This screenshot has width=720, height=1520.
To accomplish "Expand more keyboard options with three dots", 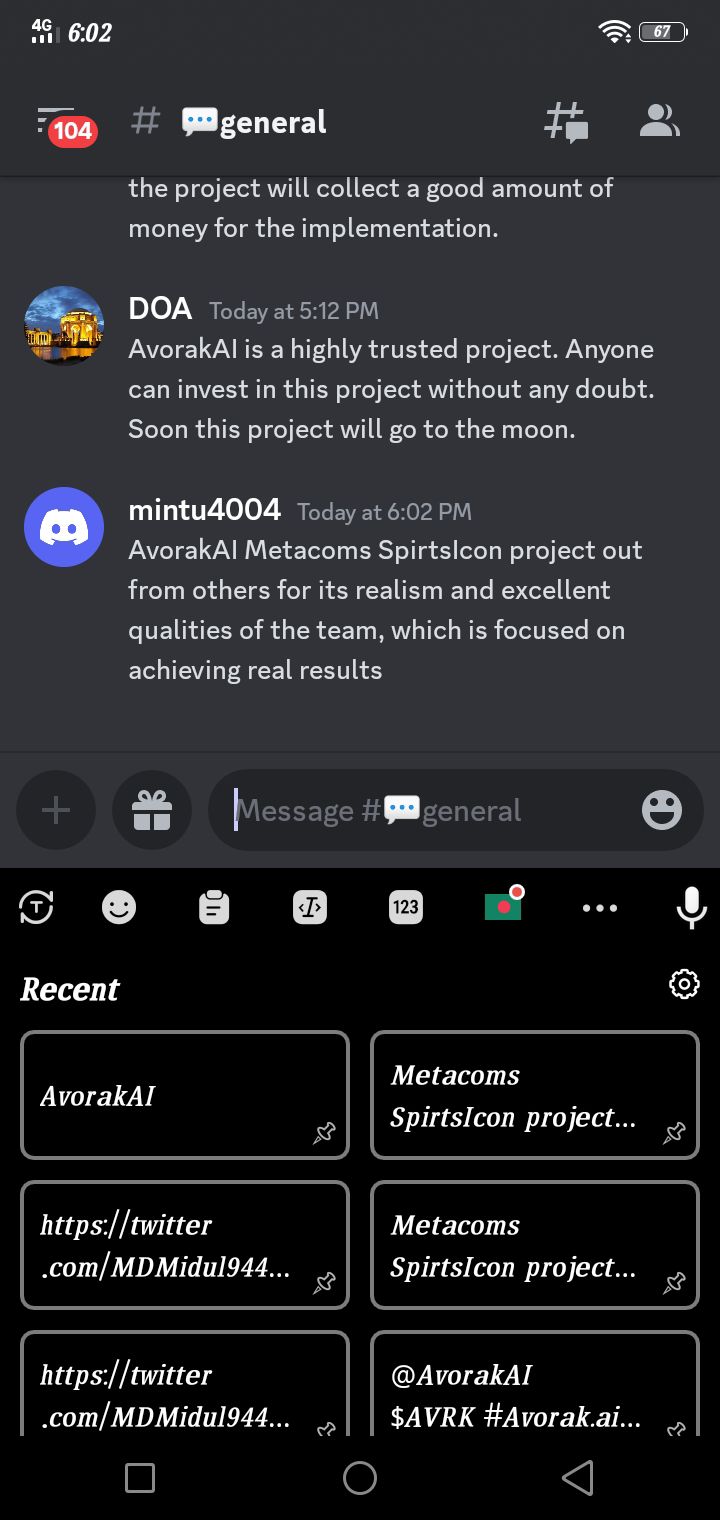I will (600, 908).
